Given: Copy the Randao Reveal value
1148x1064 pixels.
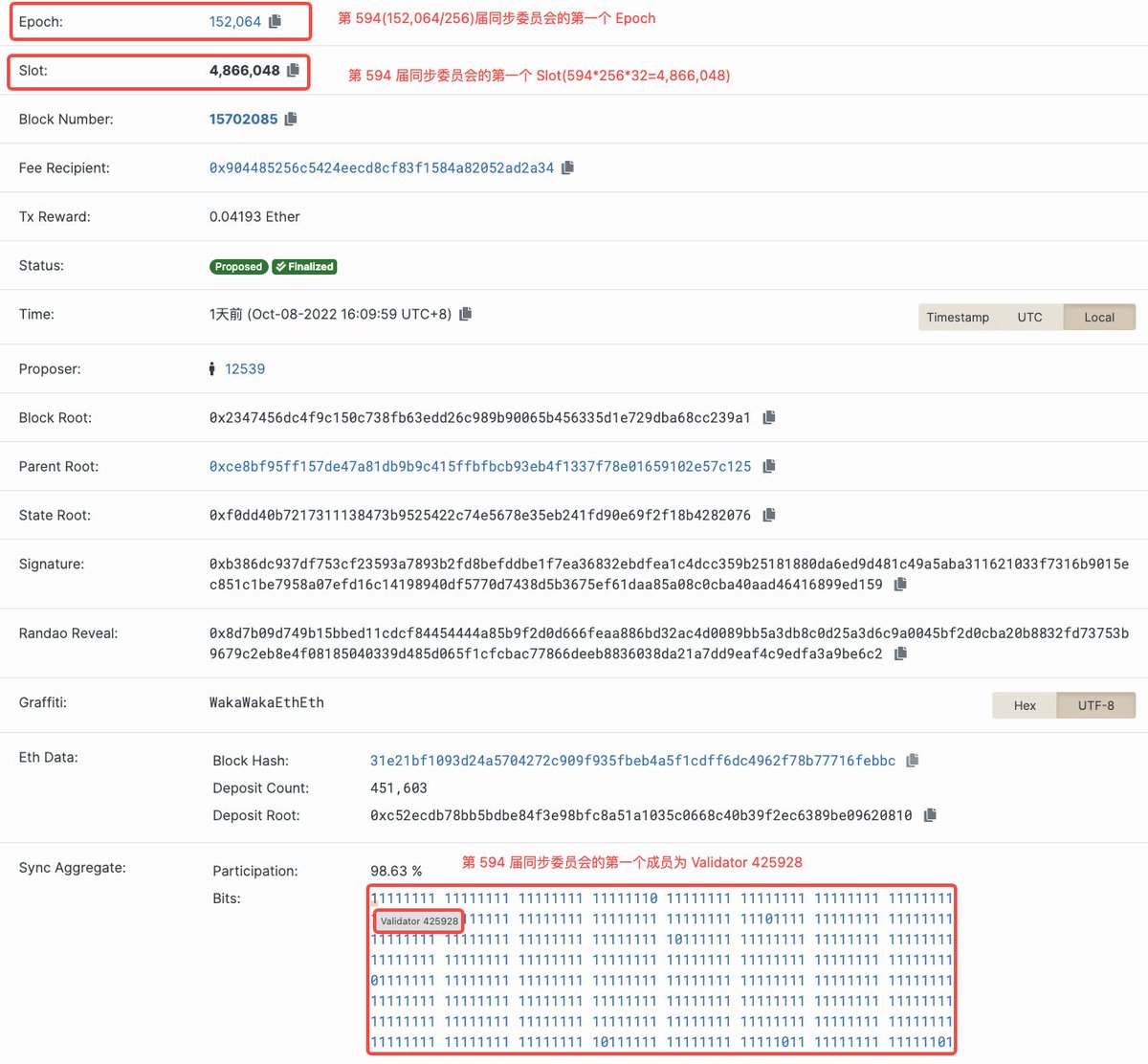Looking at the screenshot, I should click(899, 653).
